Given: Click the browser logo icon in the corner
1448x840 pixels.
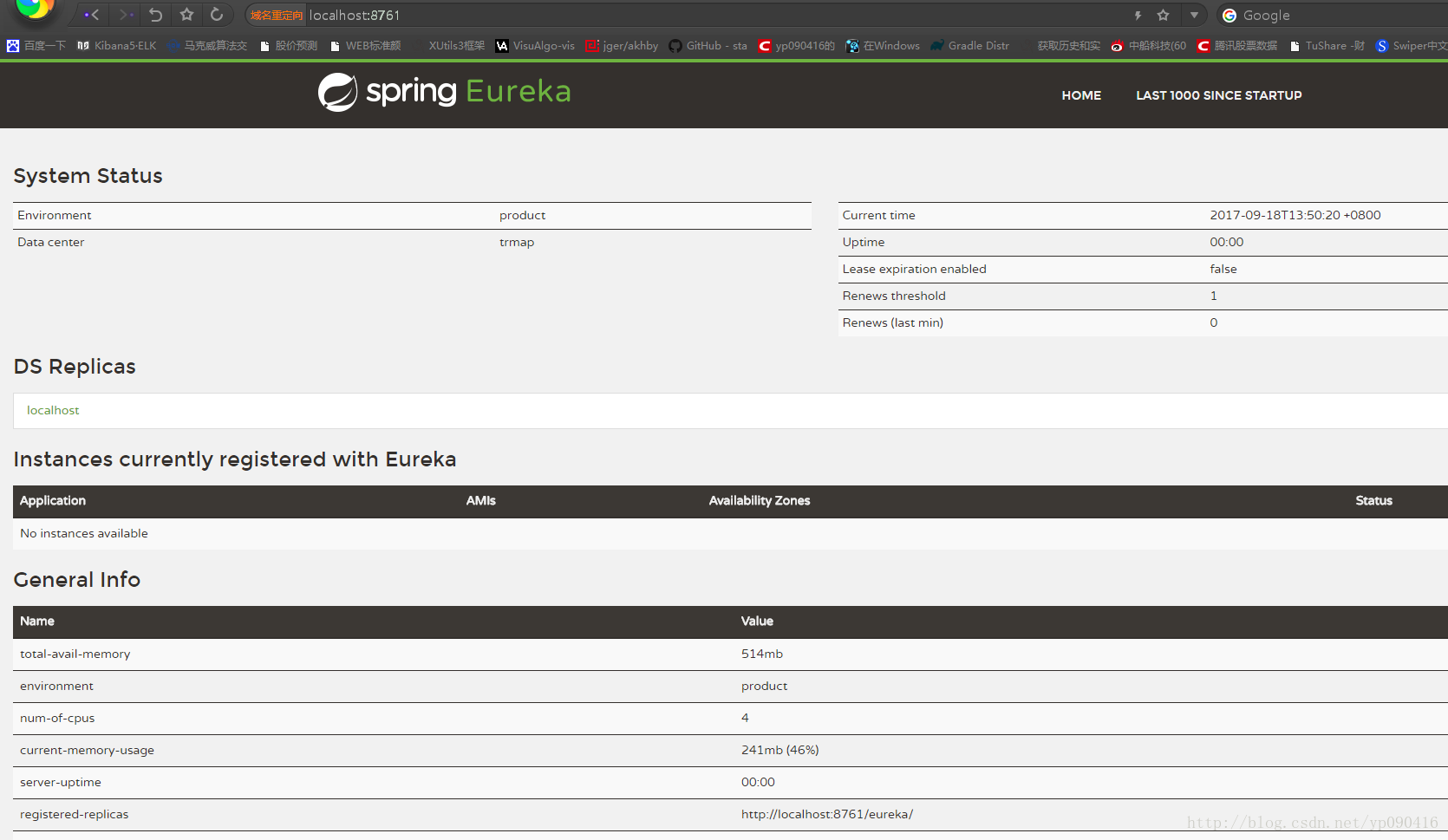Looking at the screenshot, I should (x=35, y=9).
